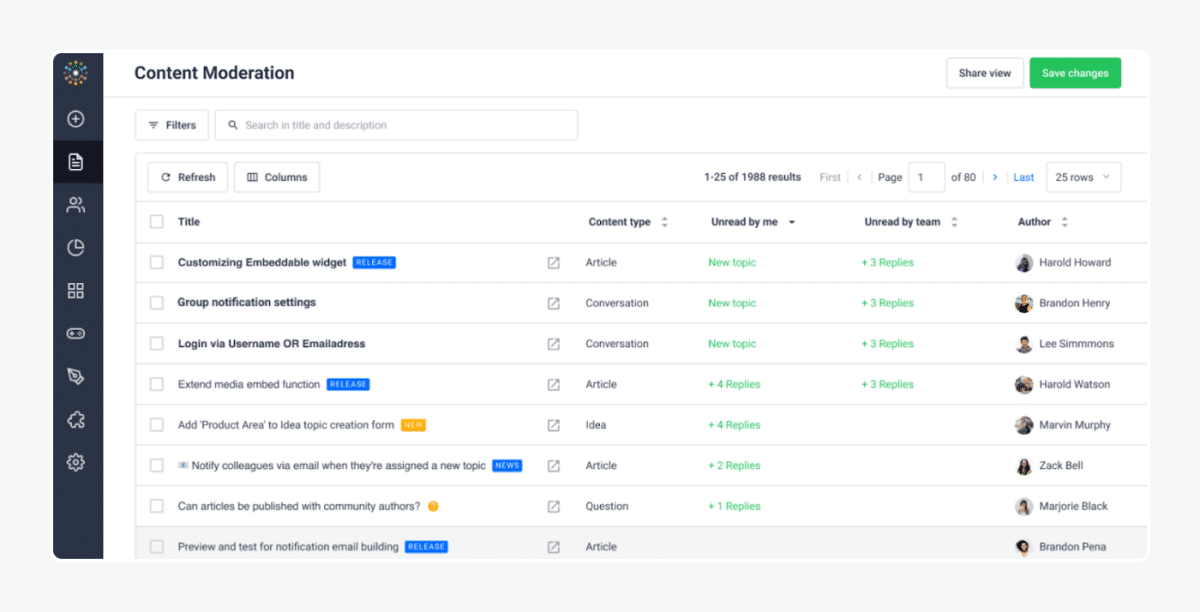1200x612 pixels.
Task: Open the settings gear in the sidebar
Action: pyautogui.click(x=76, y=462)
